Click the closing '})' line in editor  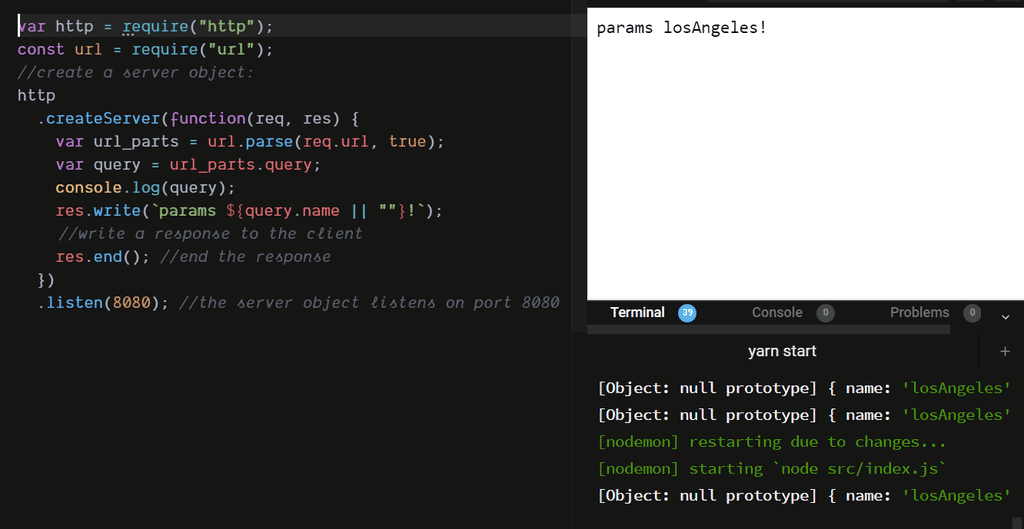point(46,280)
